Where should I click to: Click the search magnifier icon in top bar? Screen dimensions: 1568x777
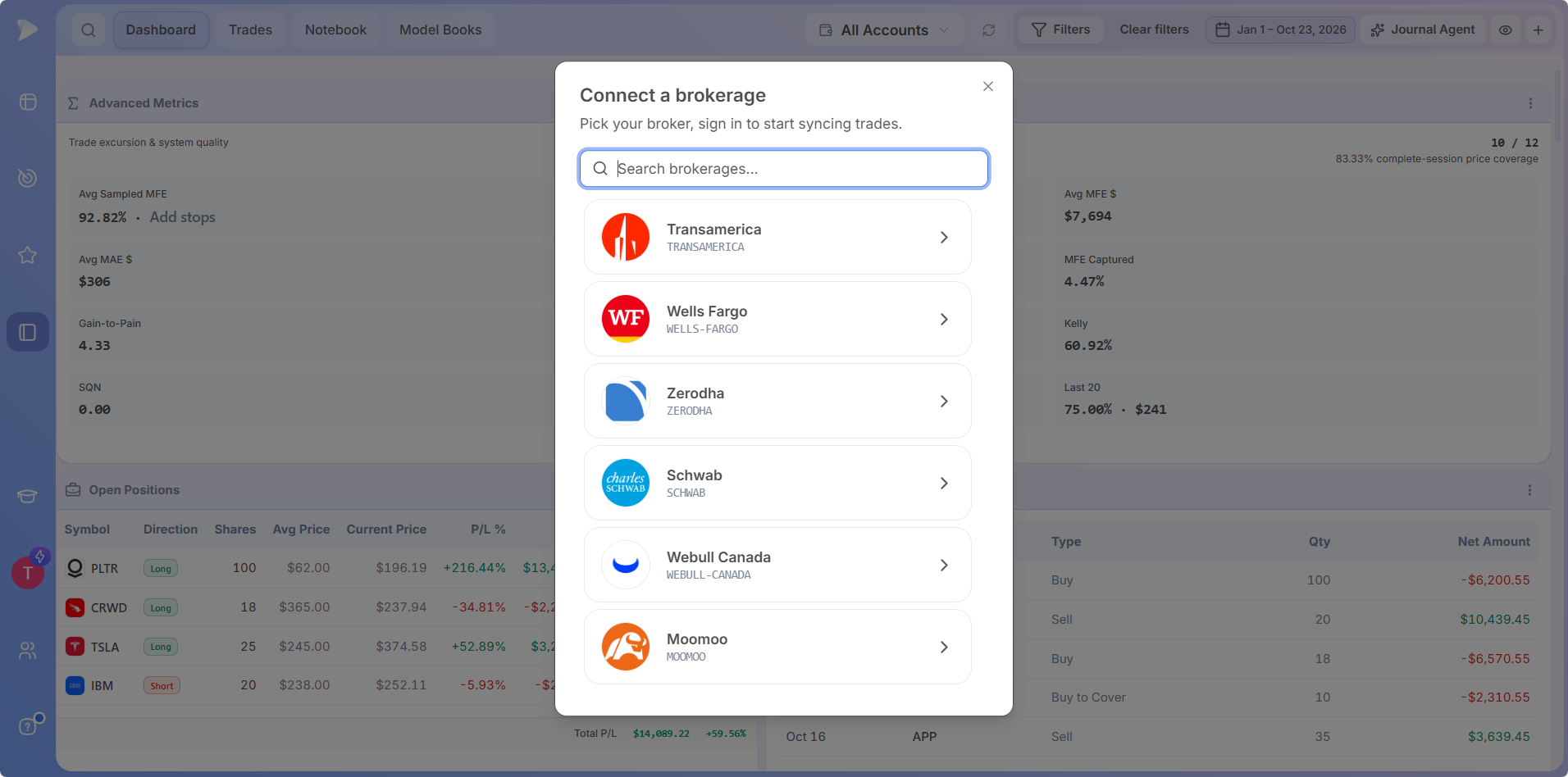89,30
